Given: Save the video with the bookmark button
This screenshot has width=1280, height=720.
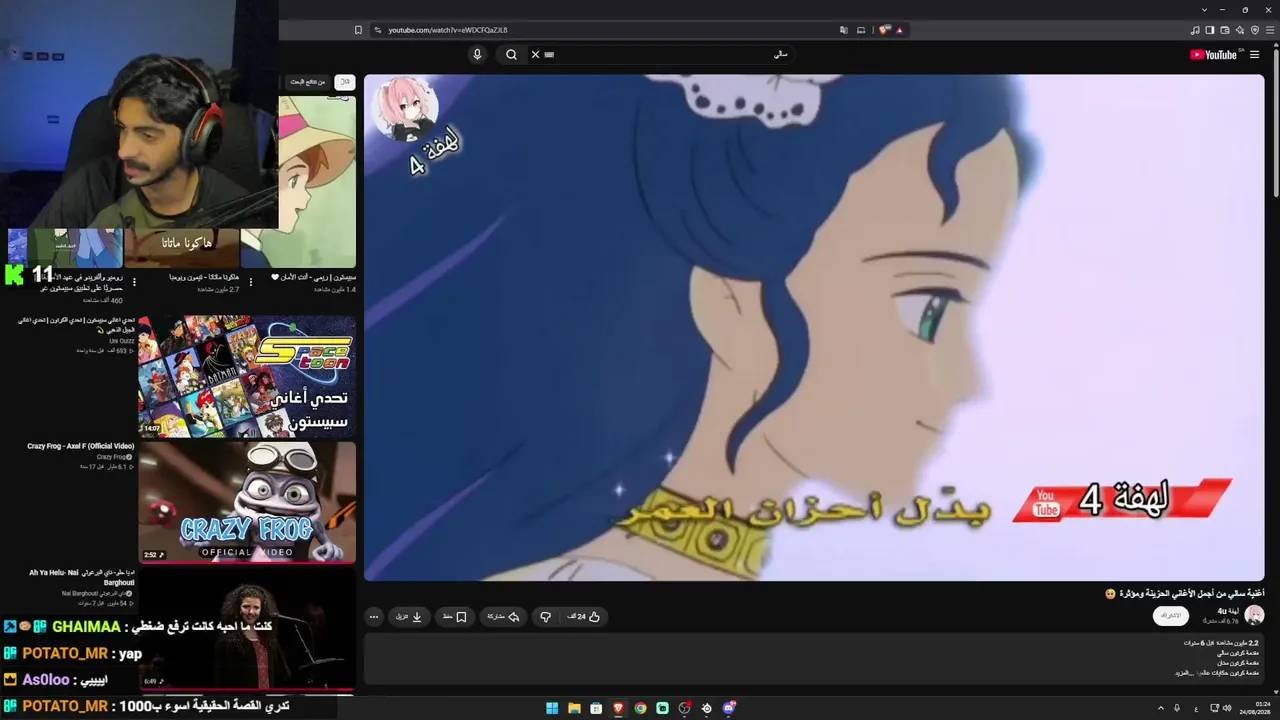Looking at the screenshot, I should click(x=455, y=617).
